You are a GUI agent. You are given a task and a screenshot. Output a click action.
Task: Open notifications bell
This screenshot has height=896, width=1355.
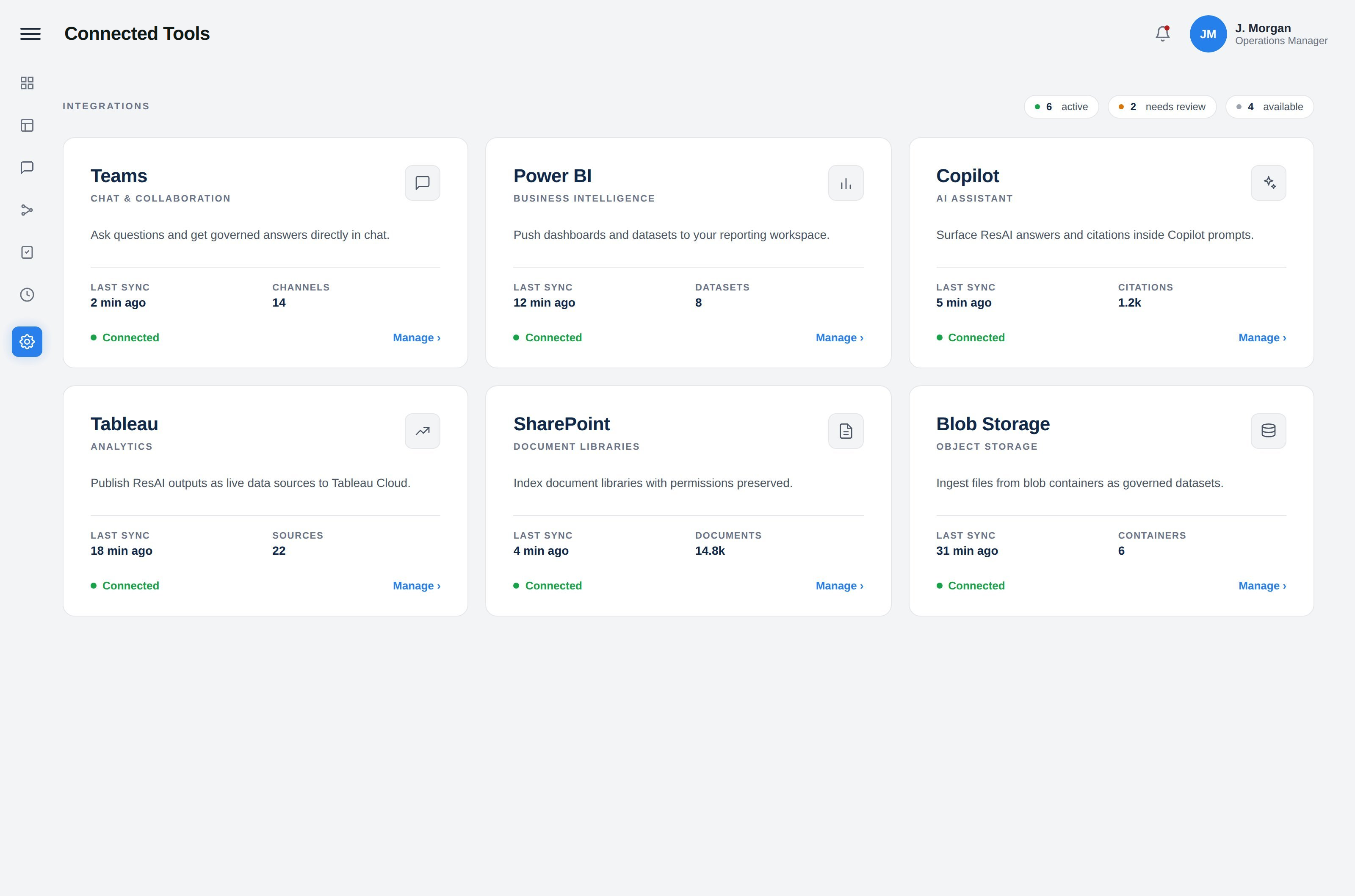[x=1162, y=34]
